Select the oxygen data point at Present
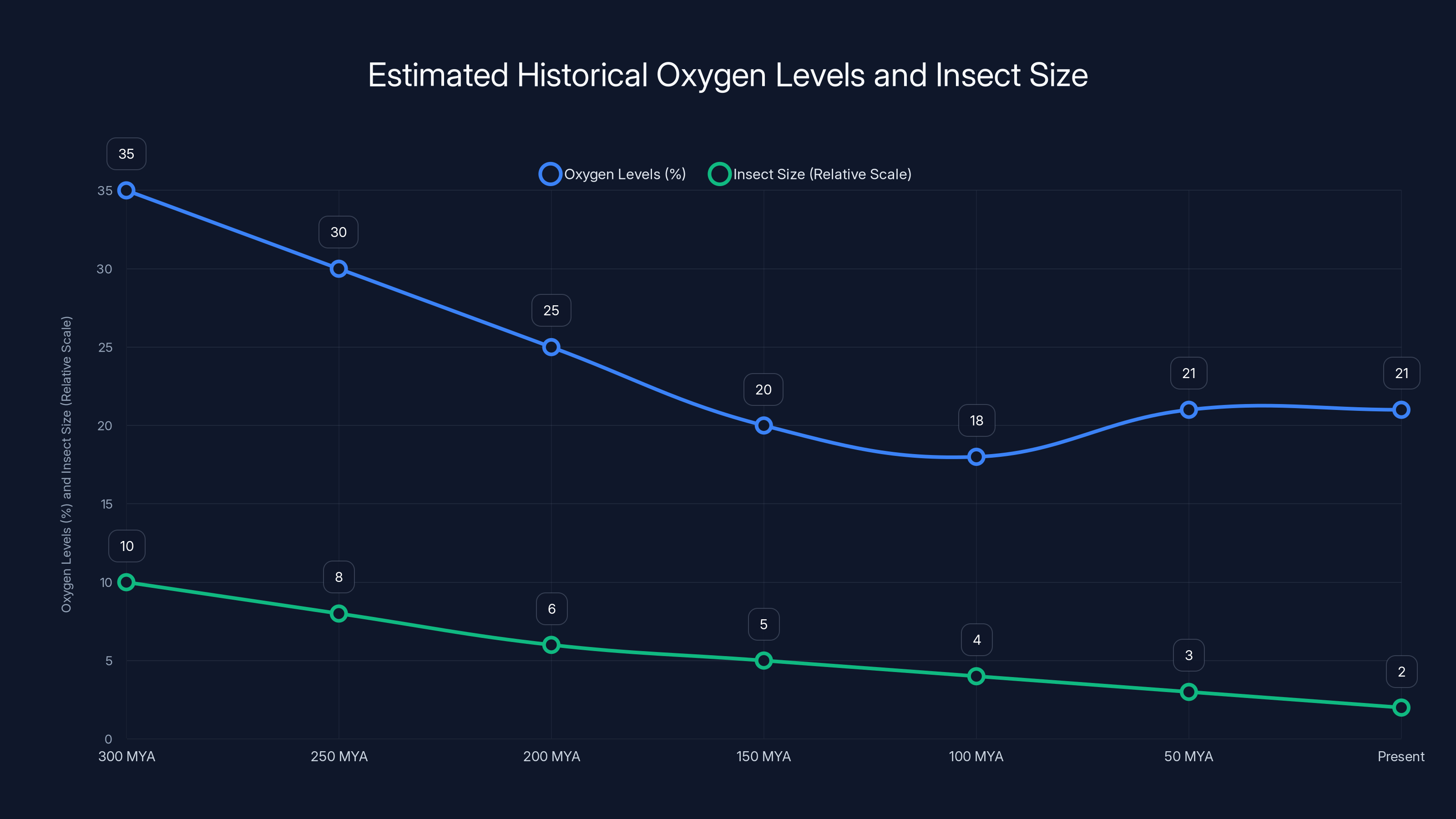Image resolution: width=1456 pixels, height=819 pixels. [1401, 410]
